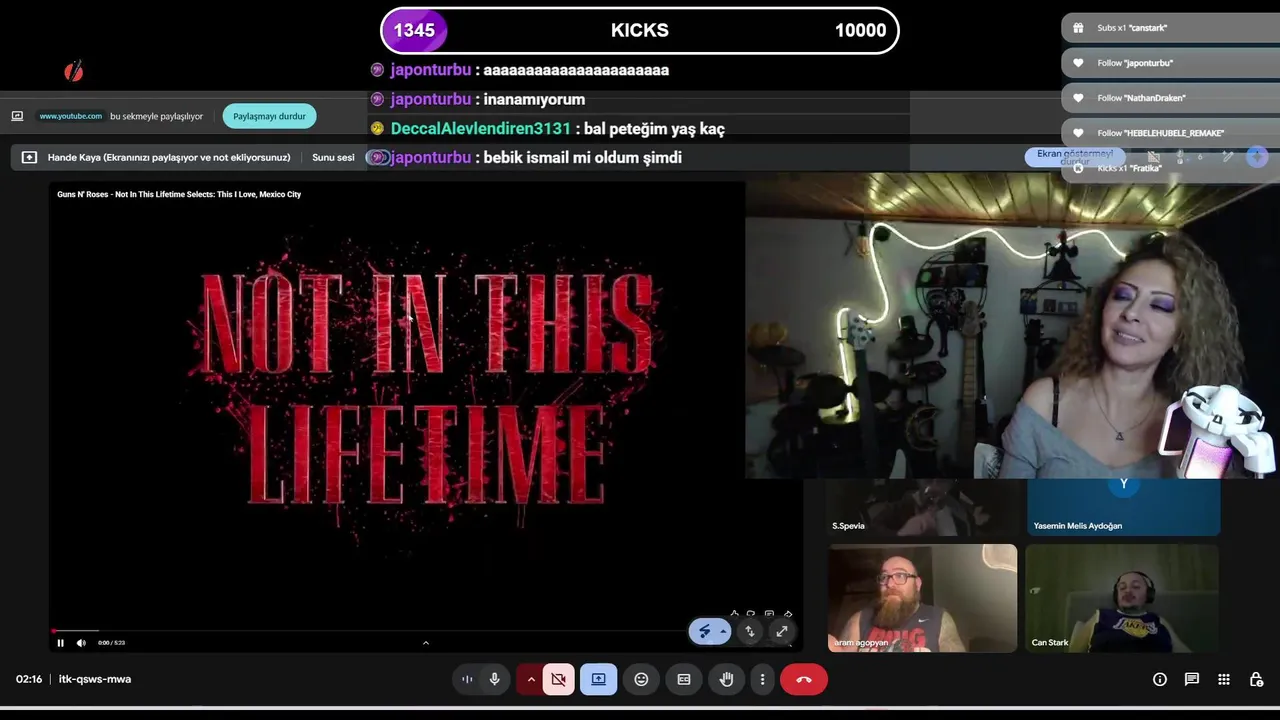Toggle the present screen button
1280x720 pixels.
598,679
